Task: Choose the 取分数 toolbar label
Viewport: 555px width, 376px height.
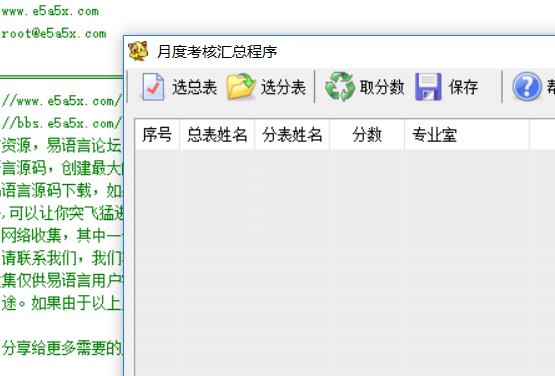Action: point(382,87)
